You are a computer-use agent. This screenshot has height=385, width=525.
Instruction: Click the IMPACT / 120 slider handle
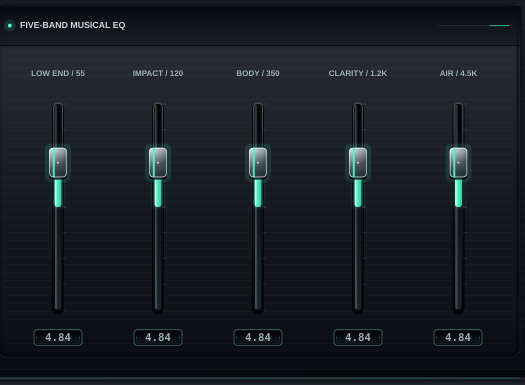pos(158,163)
